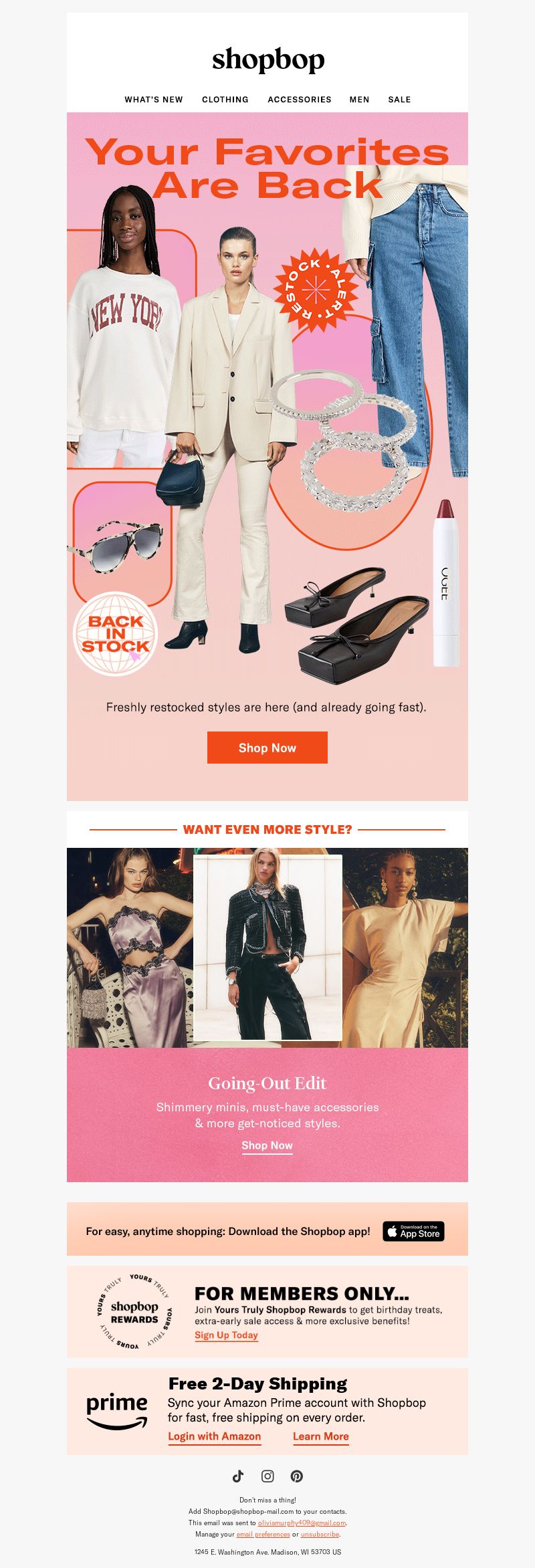Click the Amazon Prime logo

[x=117, y=1411]
